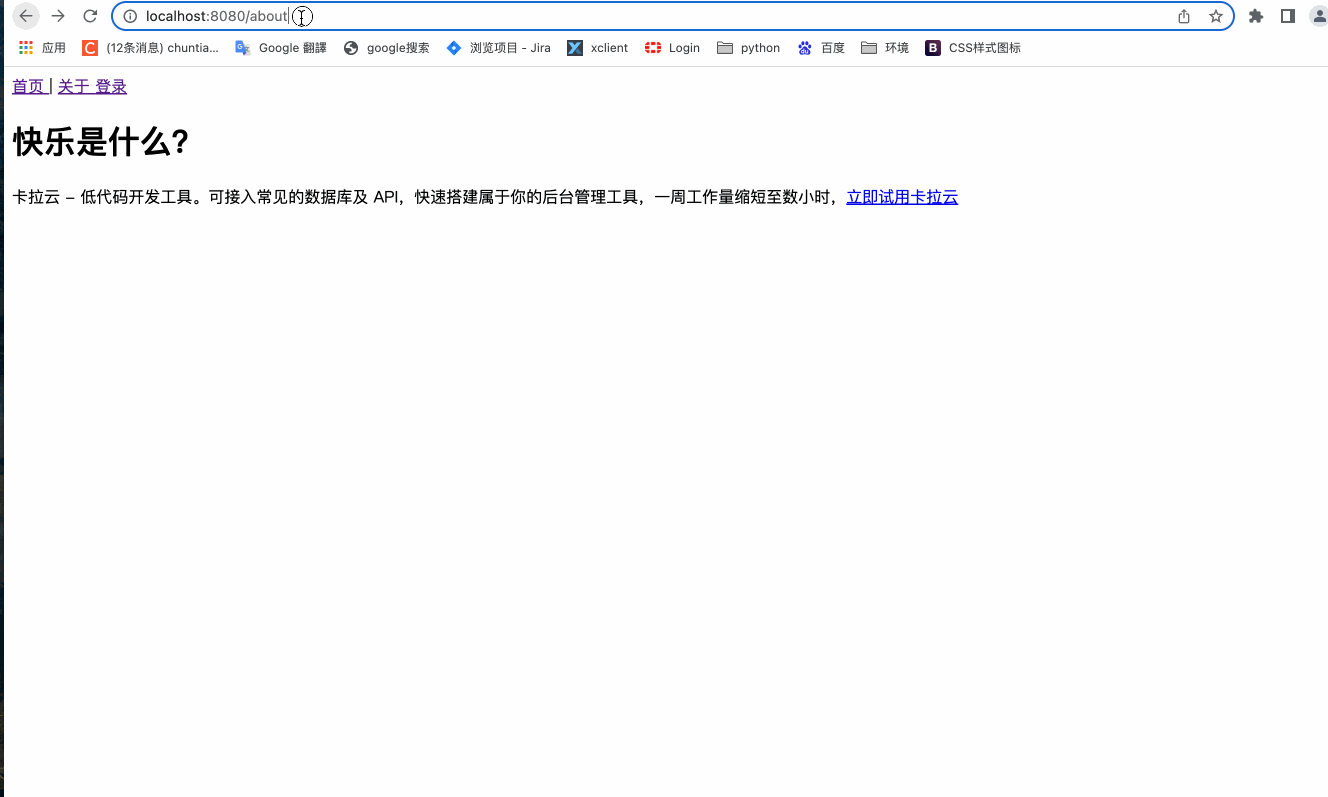Screen dimensions: 1328x797
Task: Open the 百度 bookmark
Action: point(820,47)
